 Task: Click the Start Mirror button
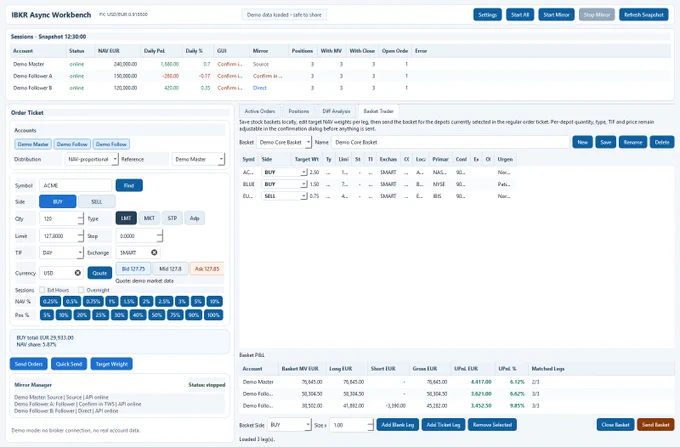click(x=556, y=15)
